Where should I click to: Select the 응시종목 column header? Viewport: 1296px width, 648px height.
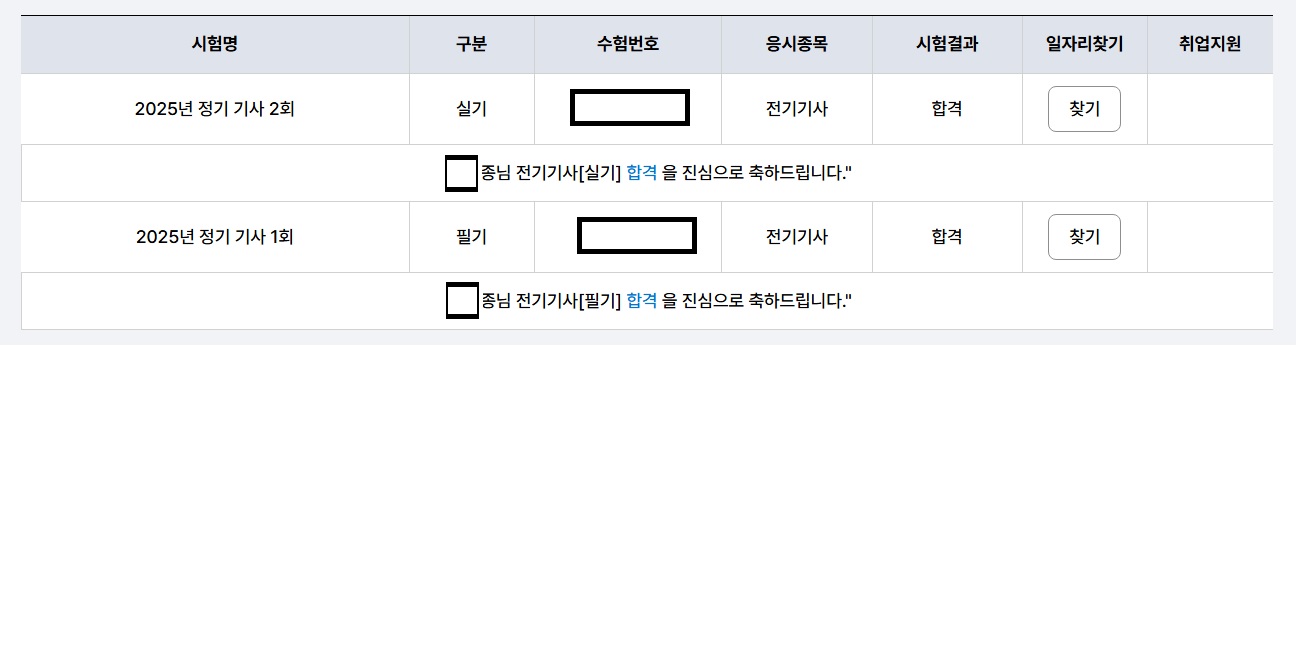click(797, 44)
